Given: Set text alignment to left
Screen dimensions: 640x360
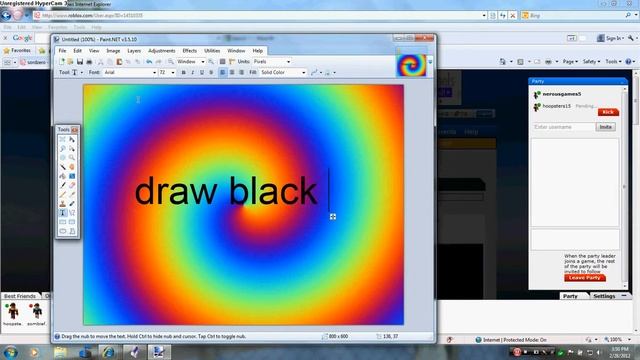Looking at the screenshot, I should tap(222, 72).
